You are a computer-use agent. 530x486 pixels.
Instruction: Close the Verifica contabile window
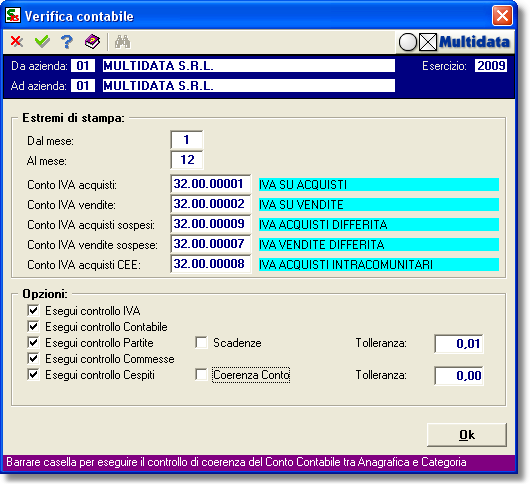pyautogui.click(x=502, y=16)
